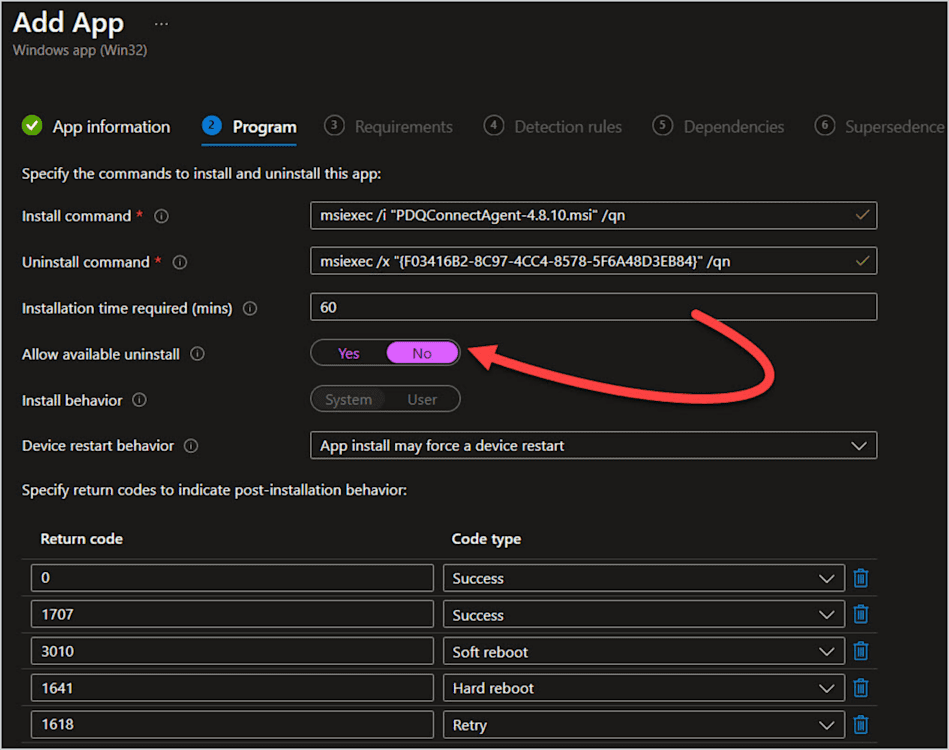This screenshot has height=750, width=949.
Task: Delete the return code 0 row
Action: [x=861, y=578]
